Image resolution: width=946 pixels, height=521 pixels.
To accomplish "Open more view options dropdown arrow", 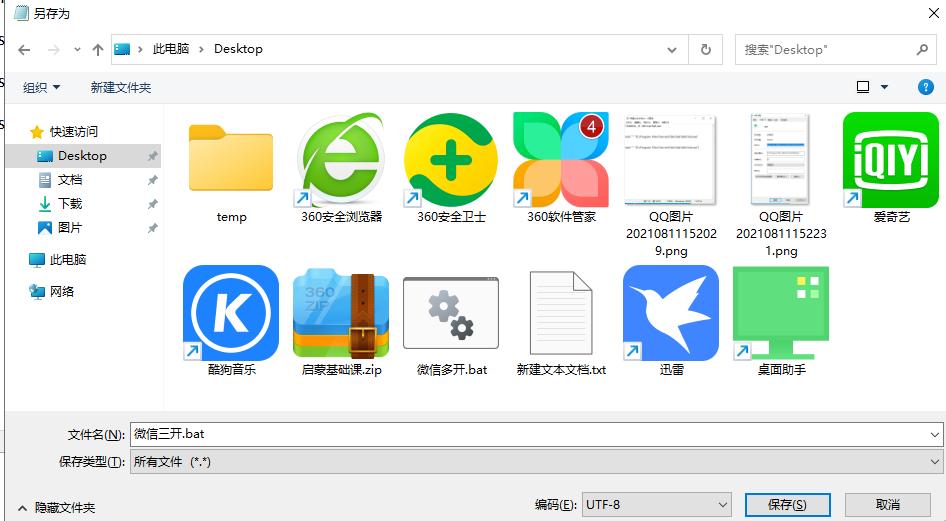I will pyautogui.click(x=884, y=87).
